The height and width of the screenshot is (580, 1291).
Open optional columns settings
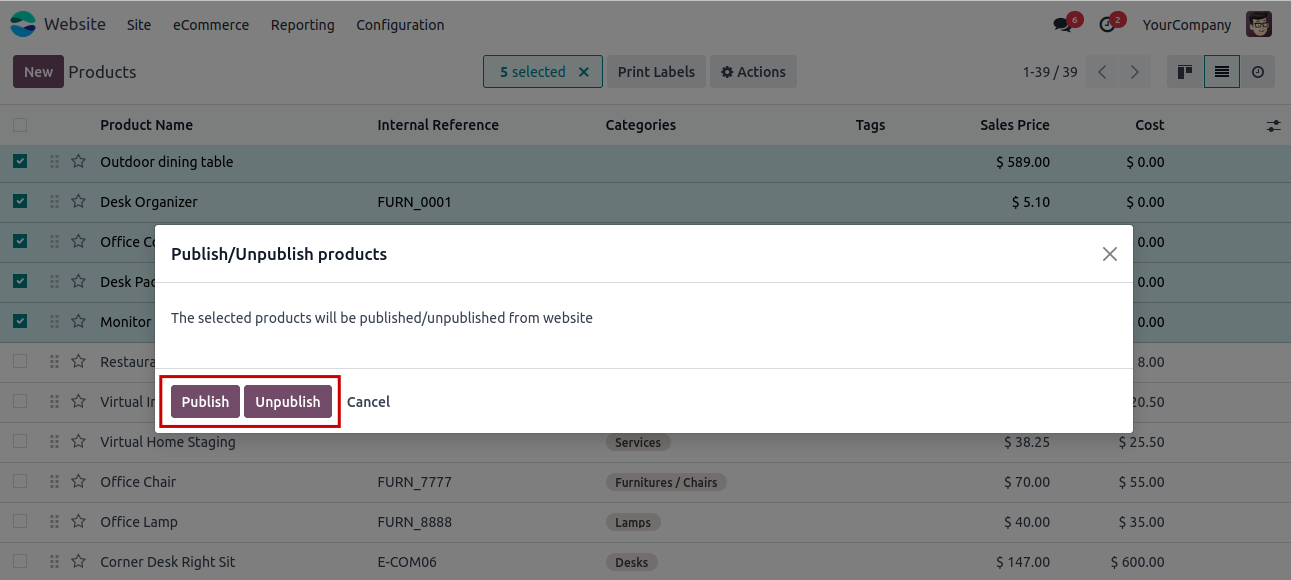tap(1273, 126)
